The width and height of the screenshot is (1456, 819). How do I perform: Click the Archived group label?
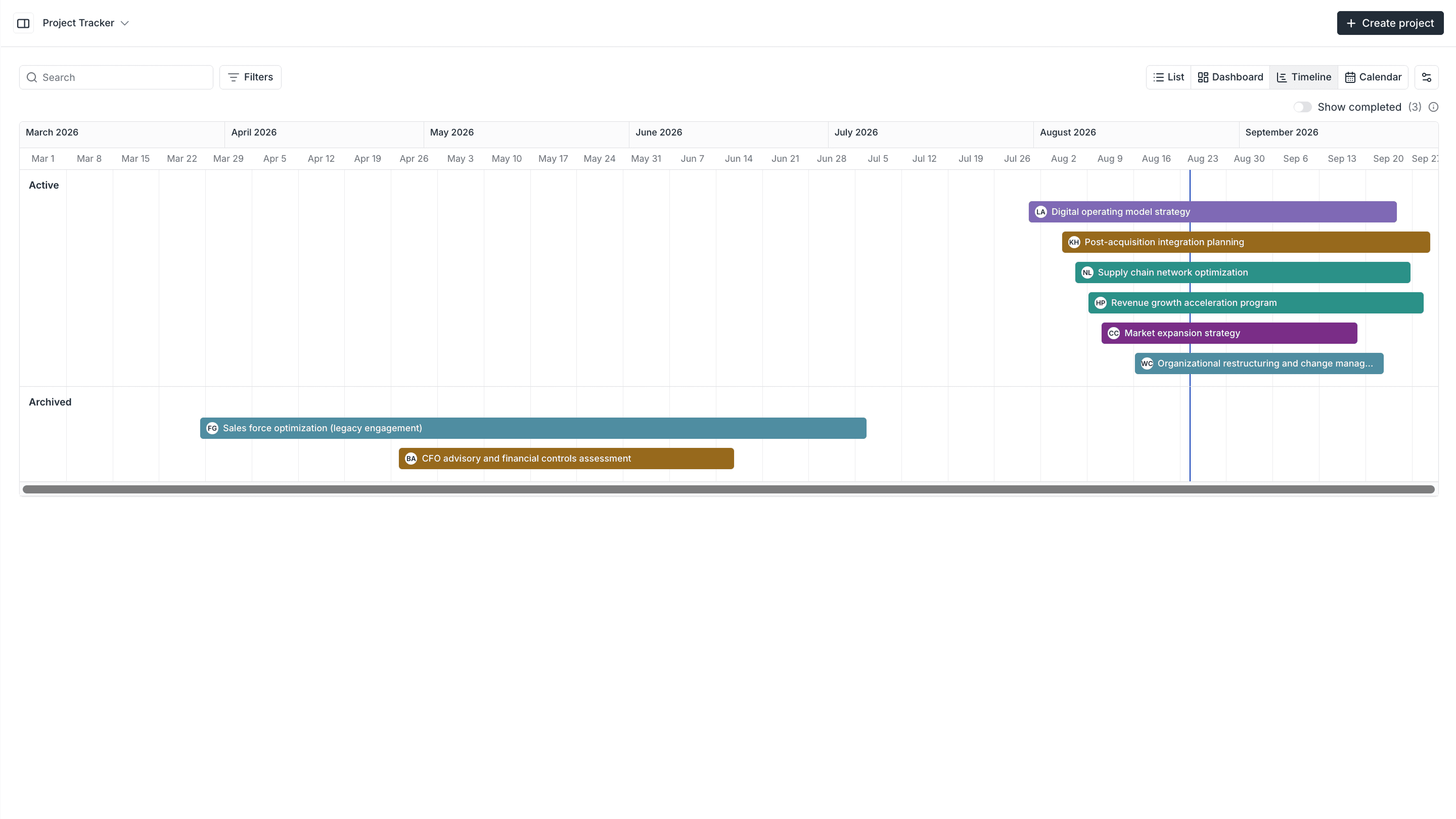50,402
